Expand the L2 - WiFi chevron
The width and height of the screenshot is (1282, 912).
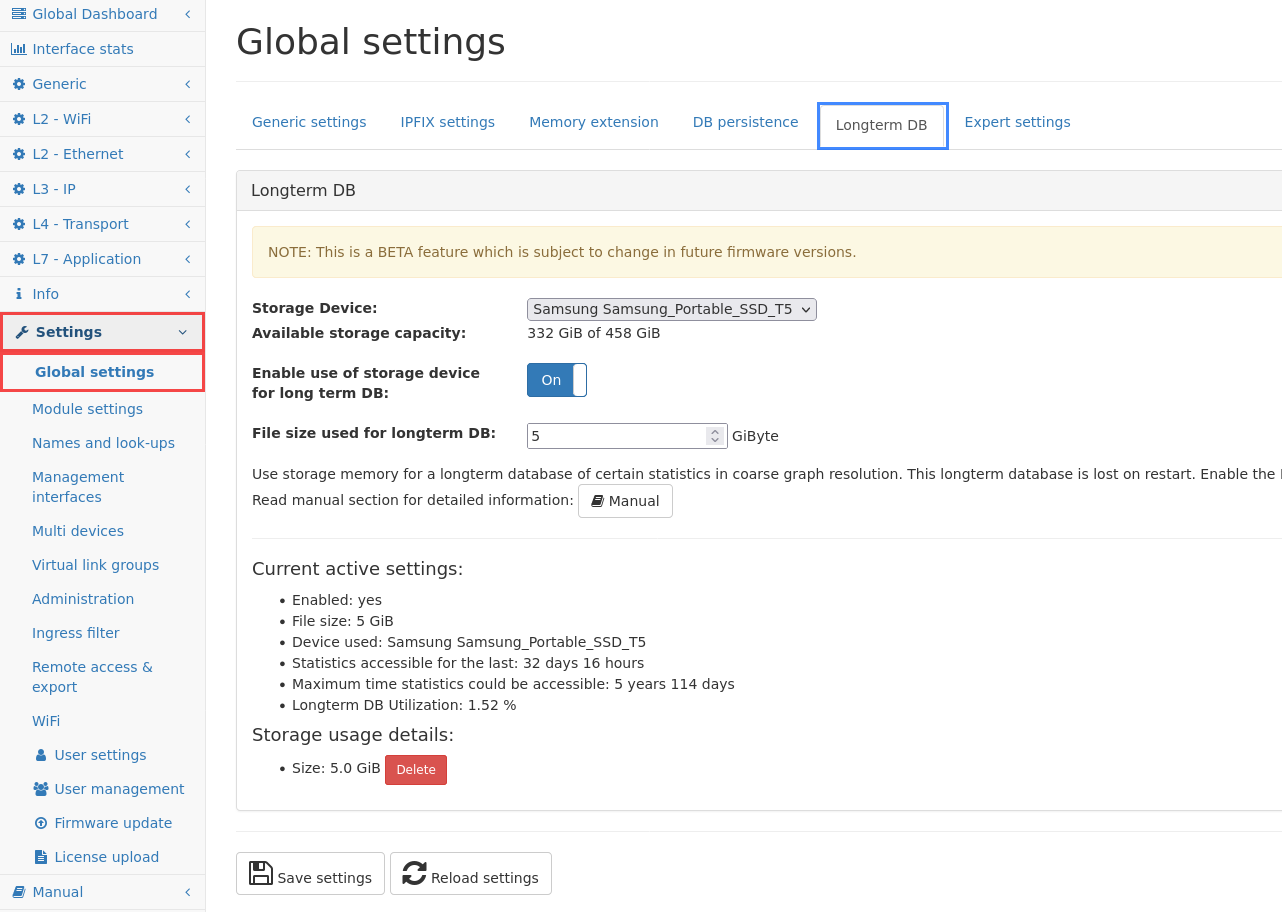pos(188,119)
